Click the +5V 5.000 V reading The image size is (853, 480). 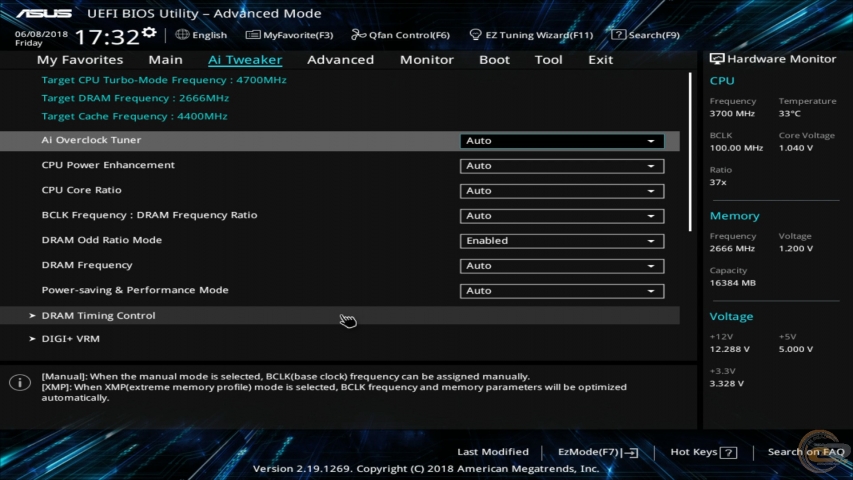(796, 349)
